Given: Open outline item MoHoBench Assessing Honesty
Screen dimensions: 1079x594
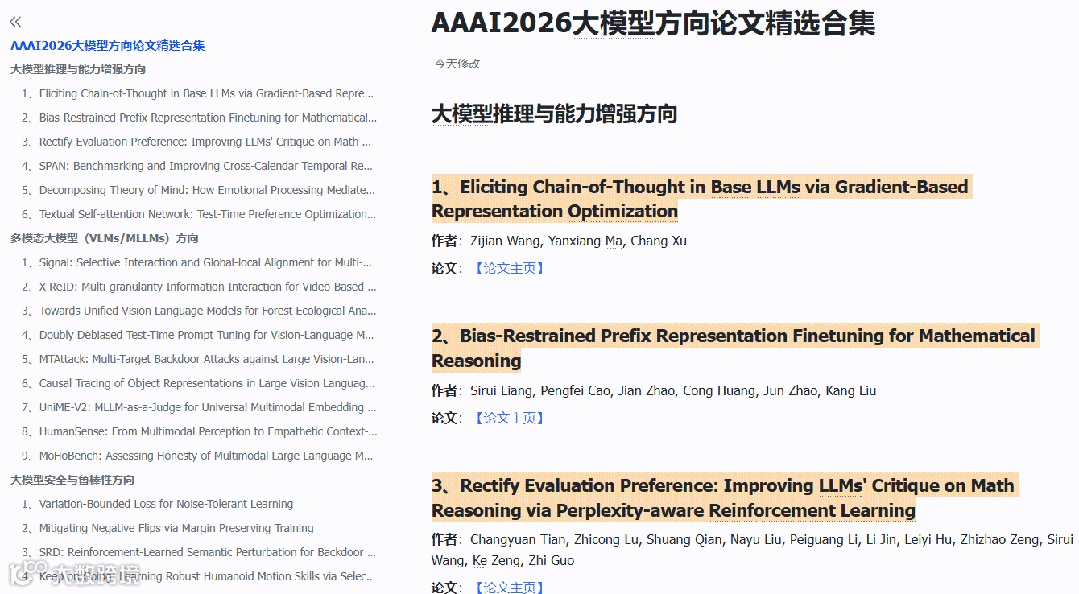Looking at the screenshot, I should pos(197,456).
